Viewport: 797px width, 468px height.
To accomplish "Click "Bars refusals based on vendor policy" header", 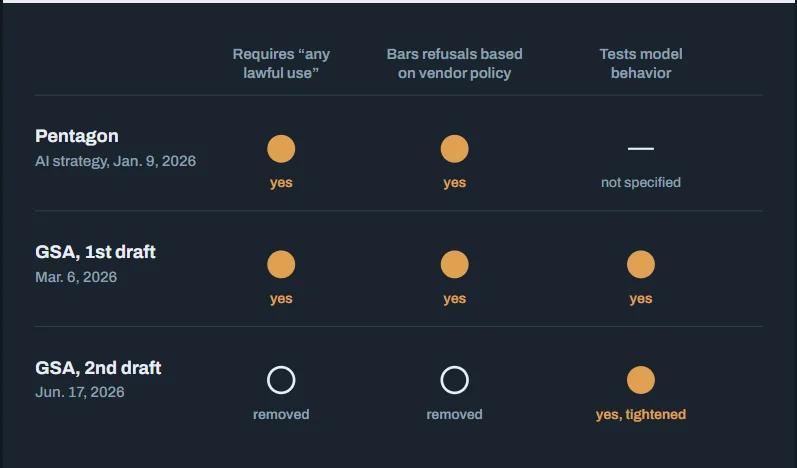I will tap(454, 64).
